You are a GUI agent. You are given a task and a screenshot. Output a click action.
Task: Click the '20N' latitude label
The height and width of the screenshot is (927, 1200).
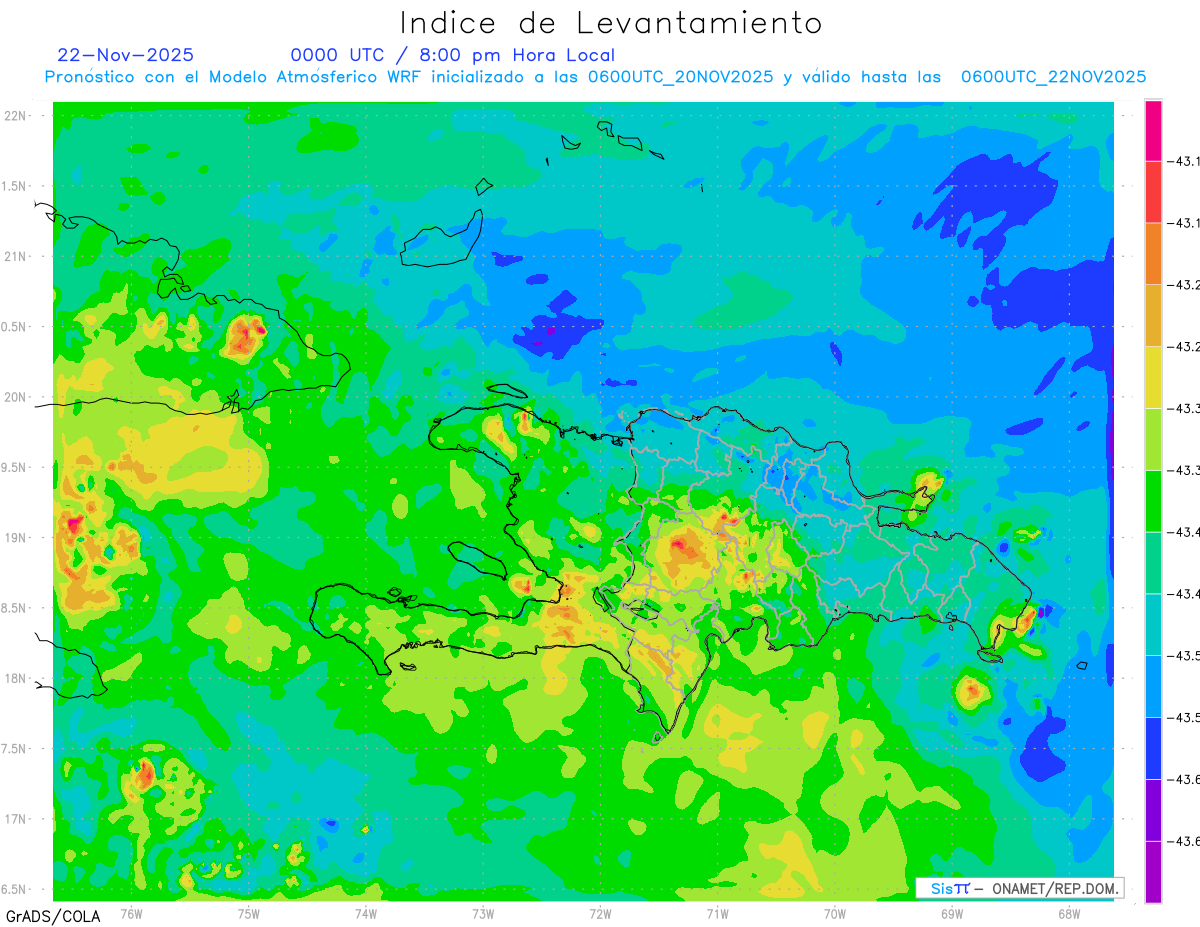[x=15, y=397]
